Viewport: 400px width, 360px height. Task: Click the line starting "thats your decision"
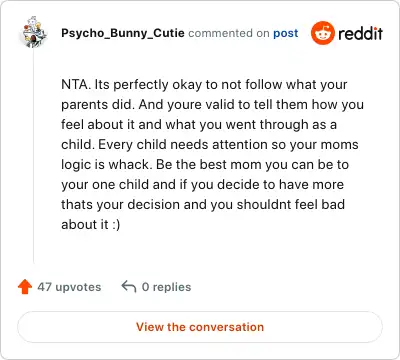(x=203, y=205)
